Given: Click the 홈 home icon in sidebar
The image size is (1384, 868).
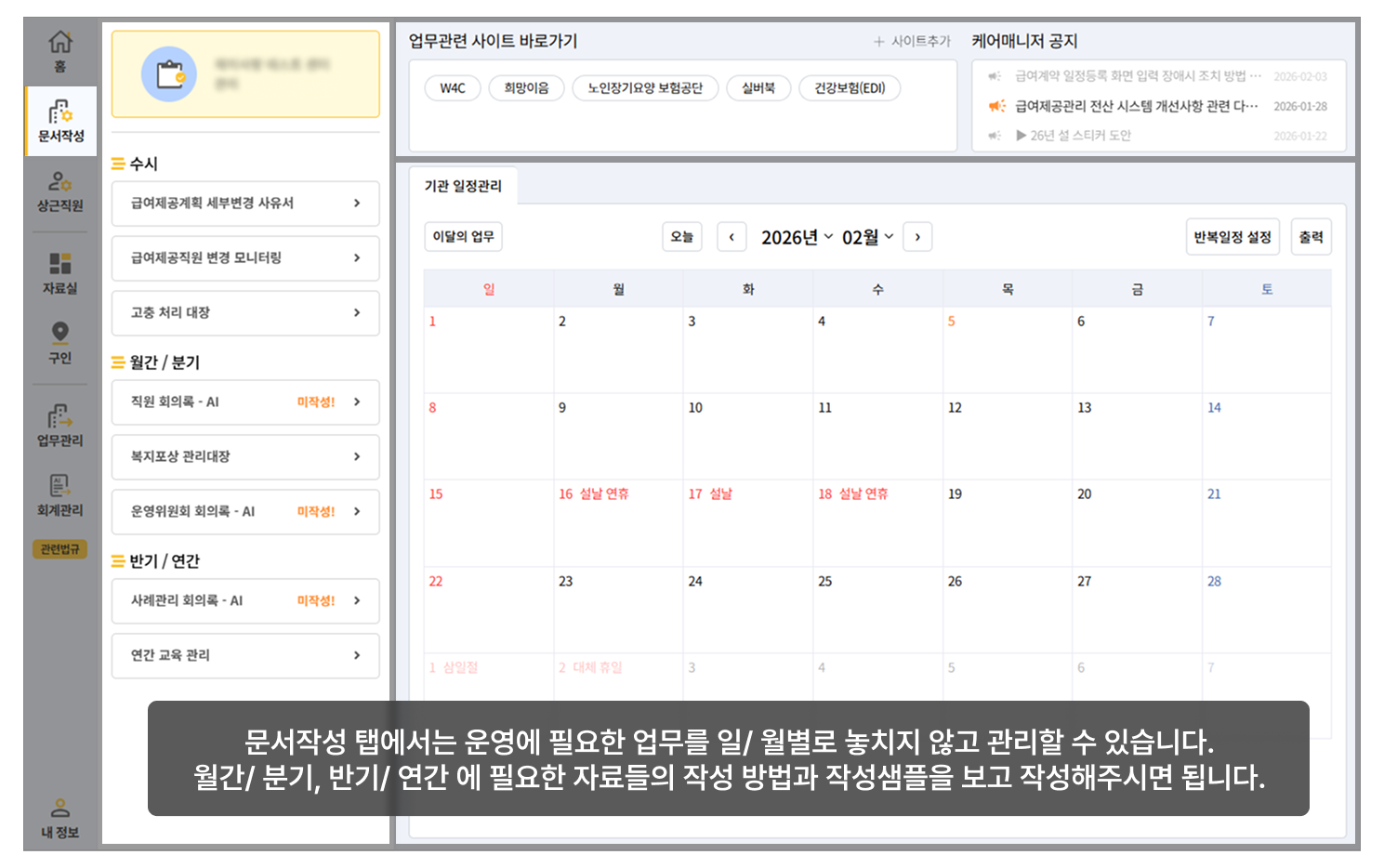Looking at the screenshot, I should (x=60, y=43).
